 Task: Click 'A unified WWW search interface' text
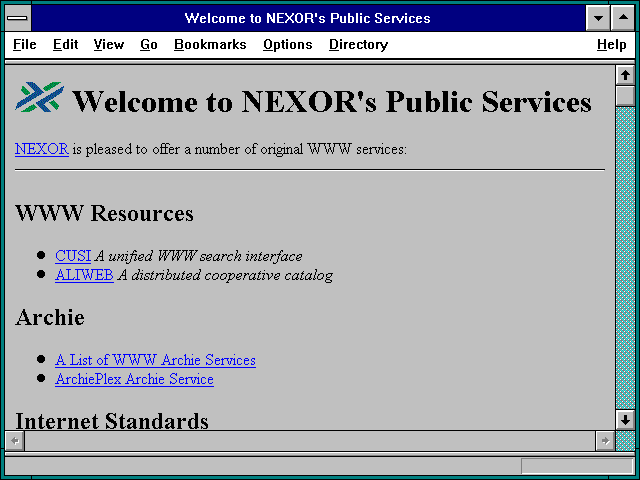coord(199,256)
